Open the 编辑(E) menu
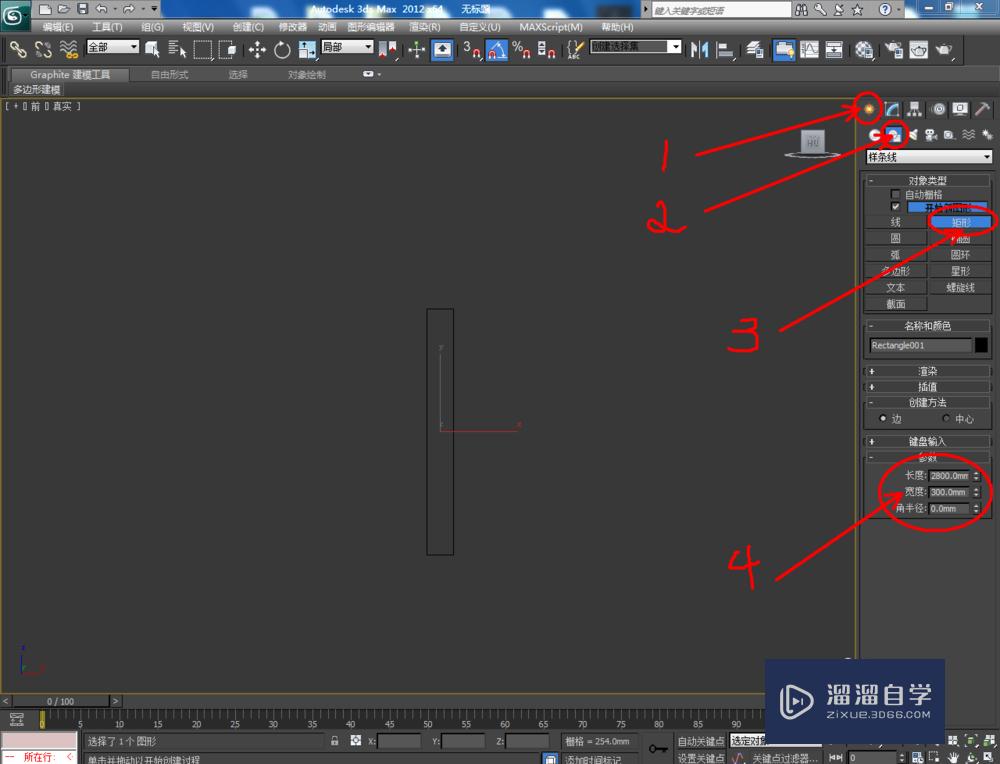Image resolution: width=1000 pixels, height=764 pixels. tap(57, 27)
